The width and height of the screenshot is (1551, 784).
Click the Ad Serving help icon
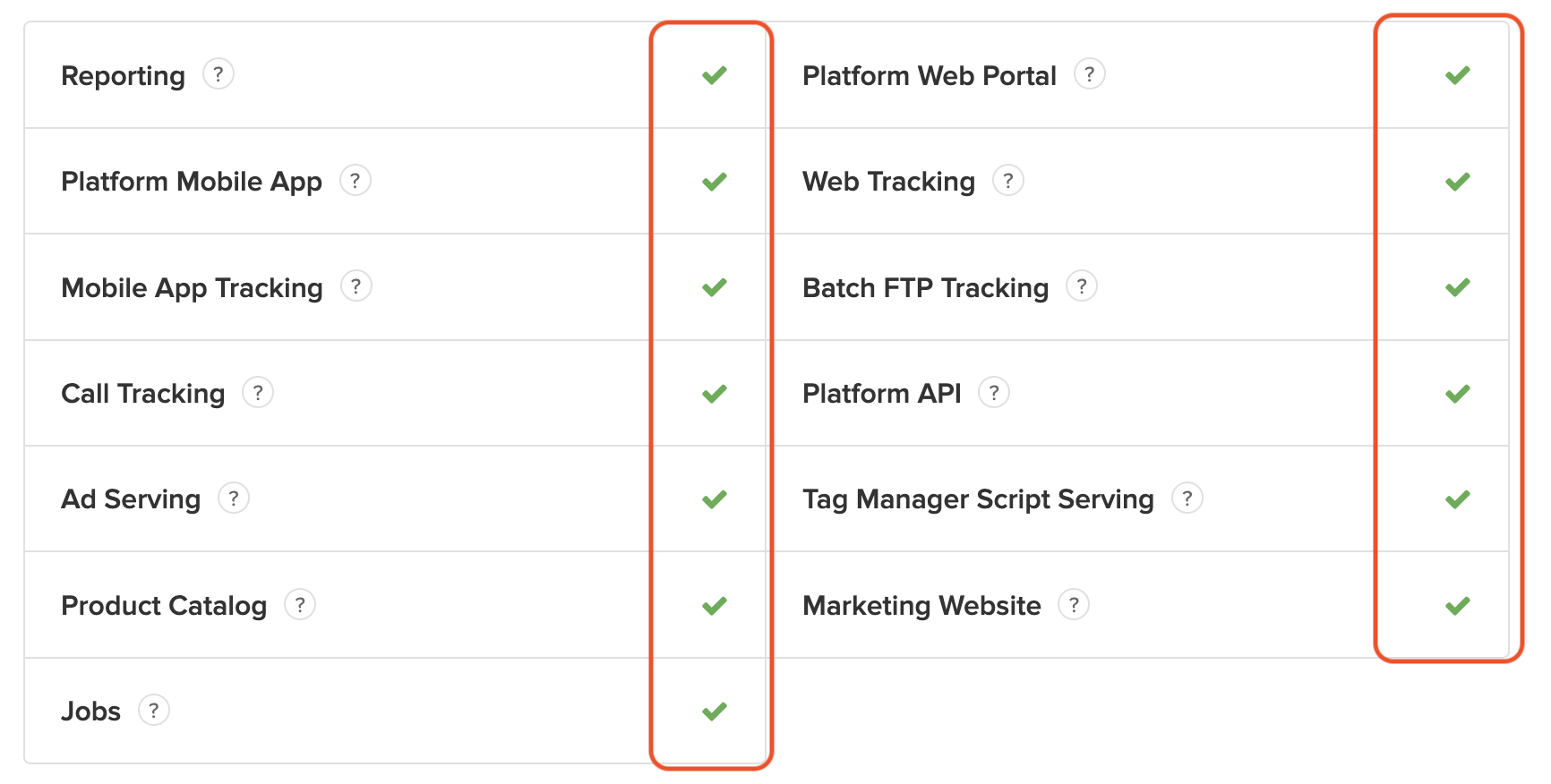click(234, 498)
